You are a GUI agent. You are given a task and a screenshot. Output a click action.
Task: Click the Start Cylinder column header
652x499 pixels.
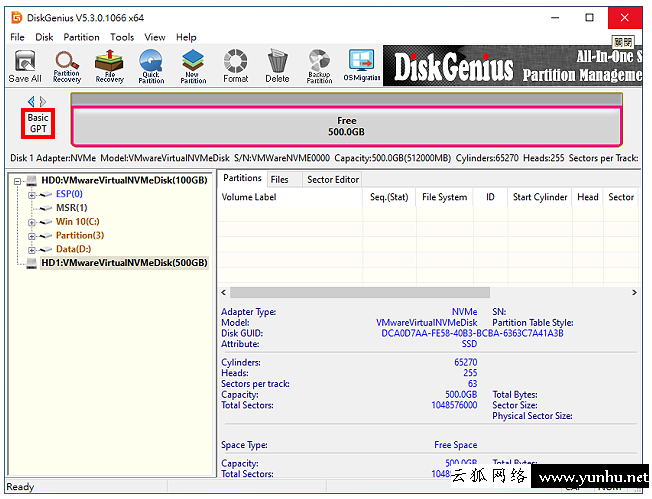coord(540,197)
